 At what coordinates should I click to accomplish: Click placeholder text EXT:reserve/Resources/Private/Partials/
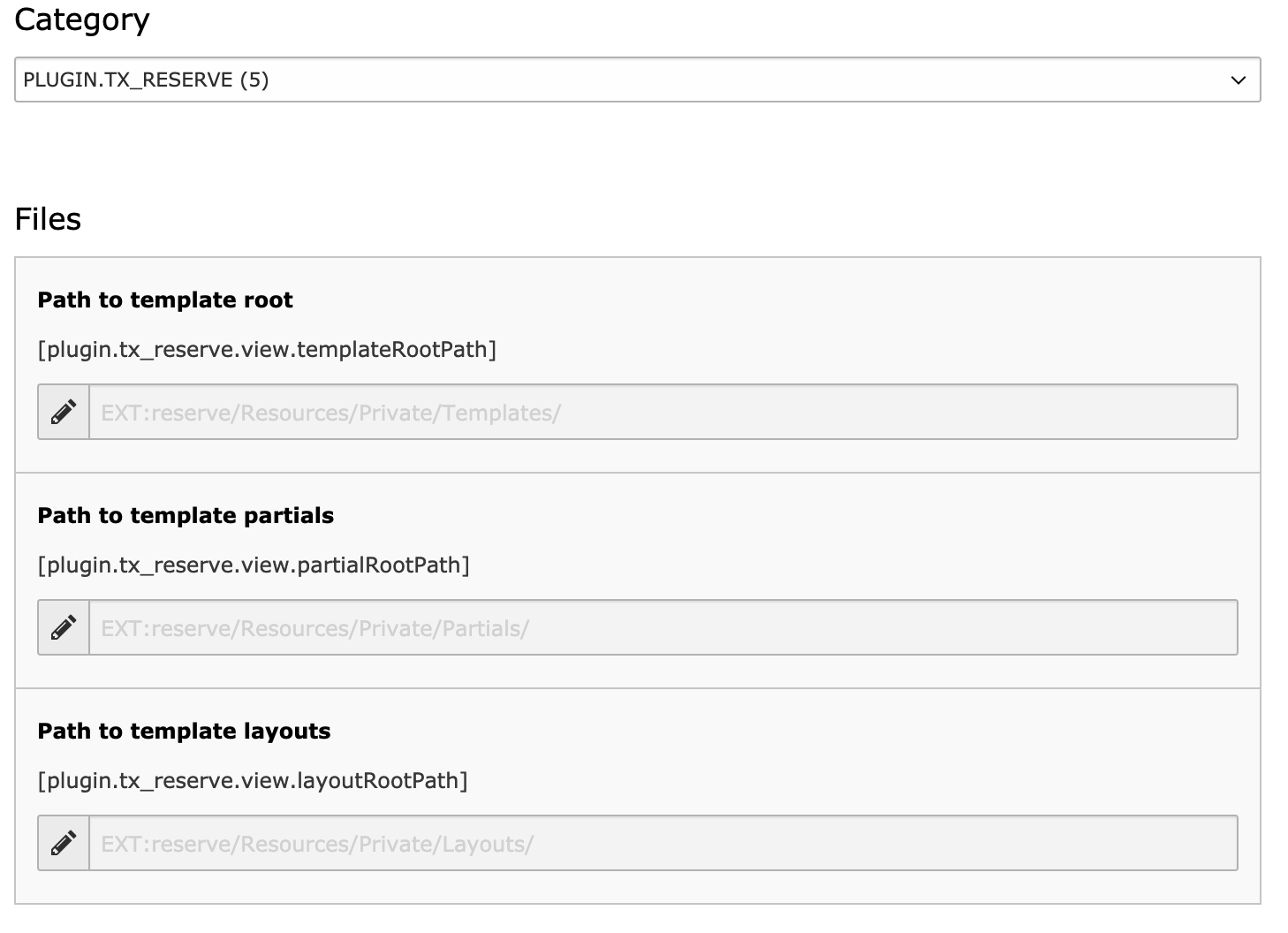coord(314,628)
